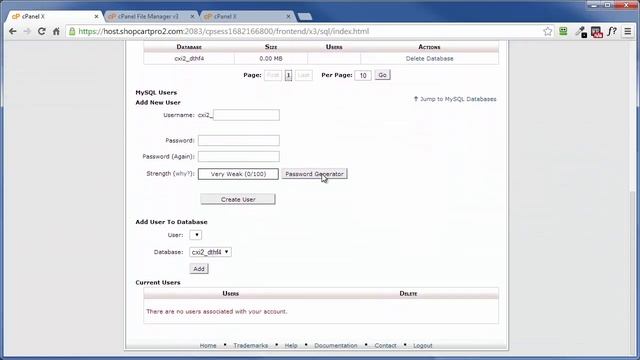Image resolution: width=640 pixels, height=360 pixels.
Task: Open the Trademarks footer link
Action: pos(251,345)
